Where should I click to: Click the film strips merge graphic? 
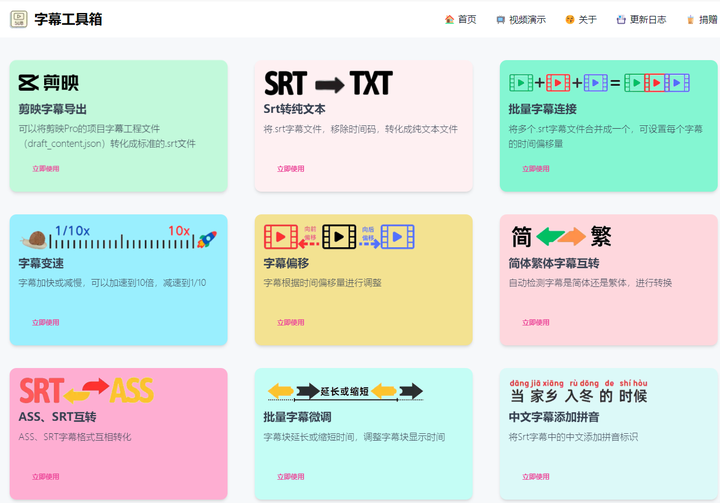pyautogui.click(x=599, y=83)
